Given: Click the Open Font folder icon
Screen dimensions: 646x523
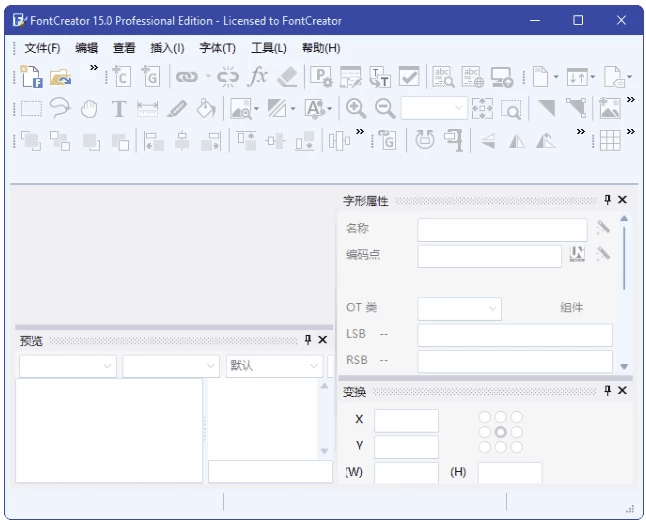Looking at the screenshot, I should [x=61, y=76].
